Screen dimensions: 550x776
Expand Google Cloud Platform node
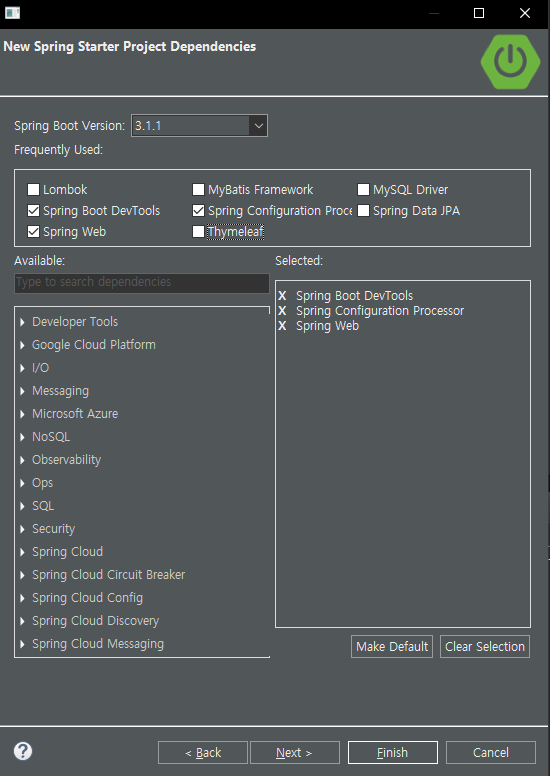point(22,345)
